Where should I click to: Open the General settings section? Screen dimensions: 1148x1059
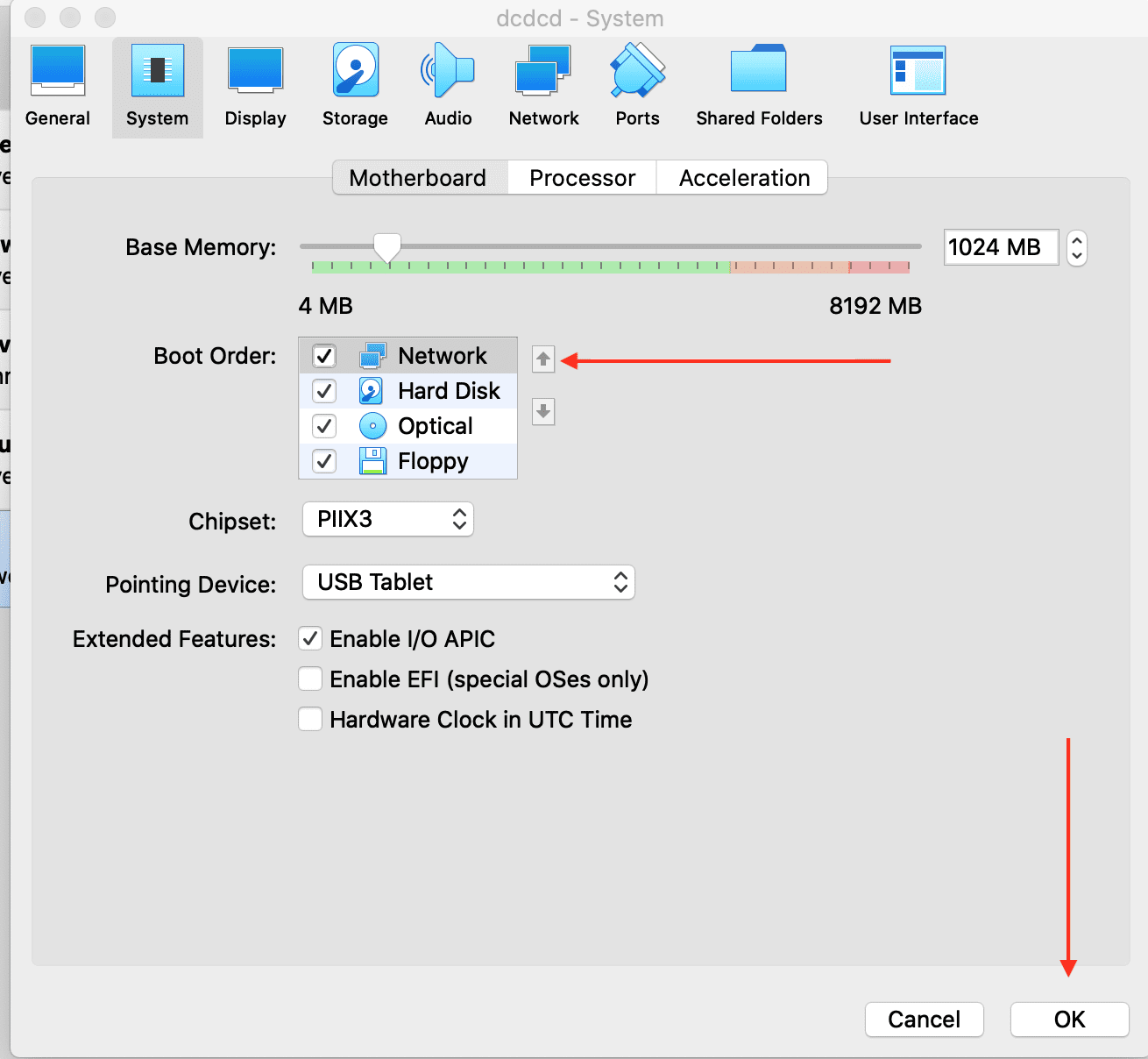[58, 87]
